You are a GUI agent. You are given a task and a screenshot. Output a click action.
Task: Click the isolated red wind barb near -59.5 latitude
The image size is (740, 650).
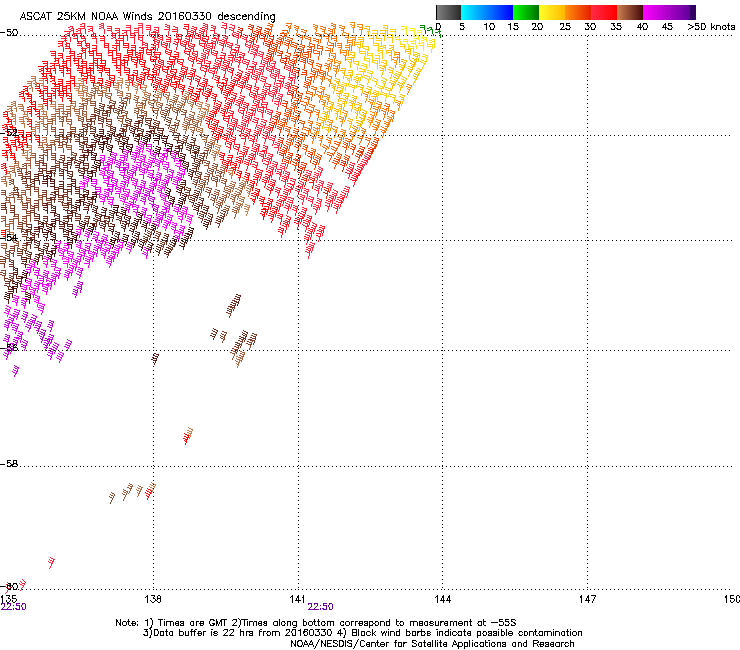point(51,563)
